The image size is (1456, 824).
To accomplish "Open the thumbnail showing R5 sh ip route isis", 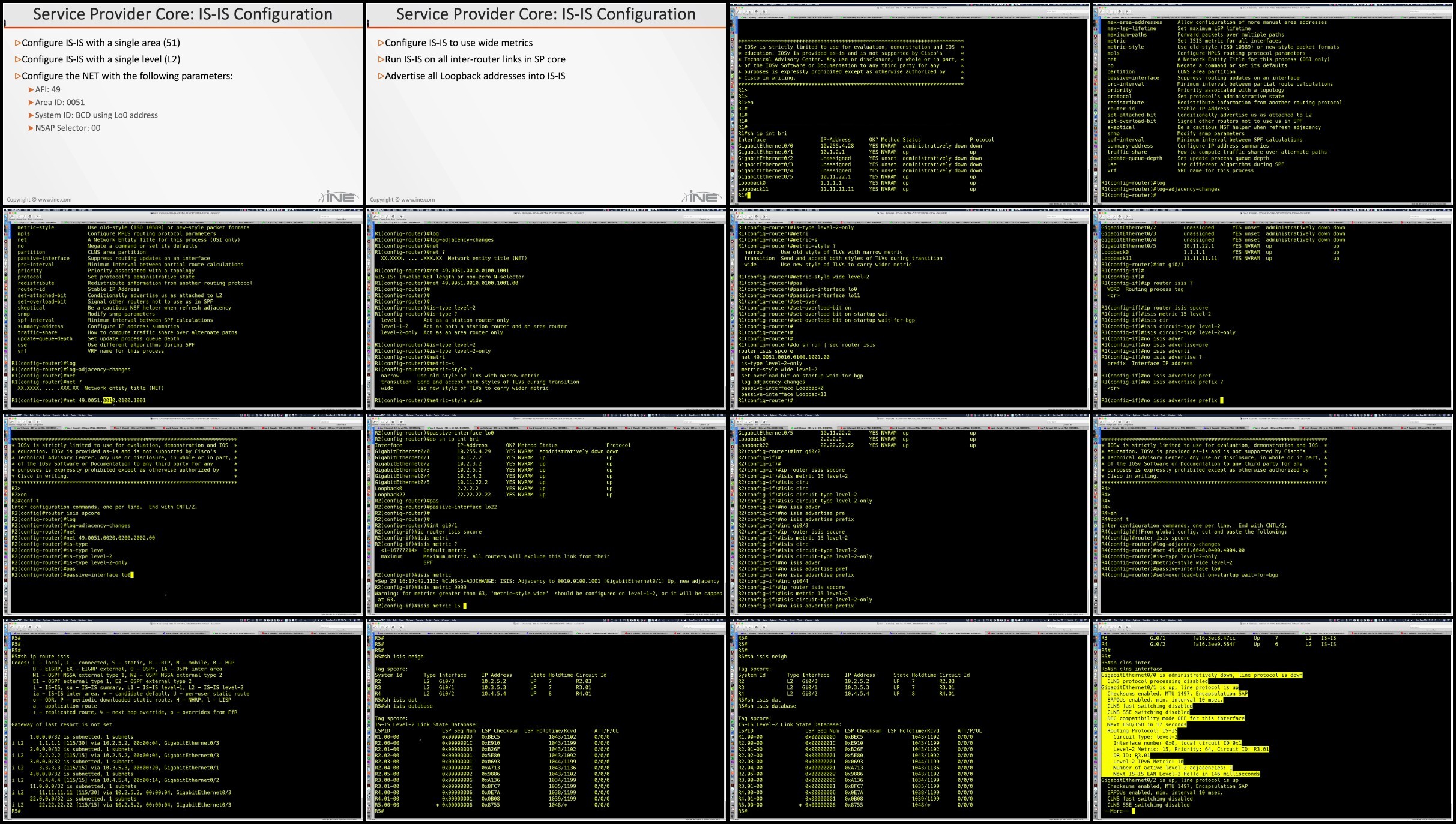I will (183, 720).
